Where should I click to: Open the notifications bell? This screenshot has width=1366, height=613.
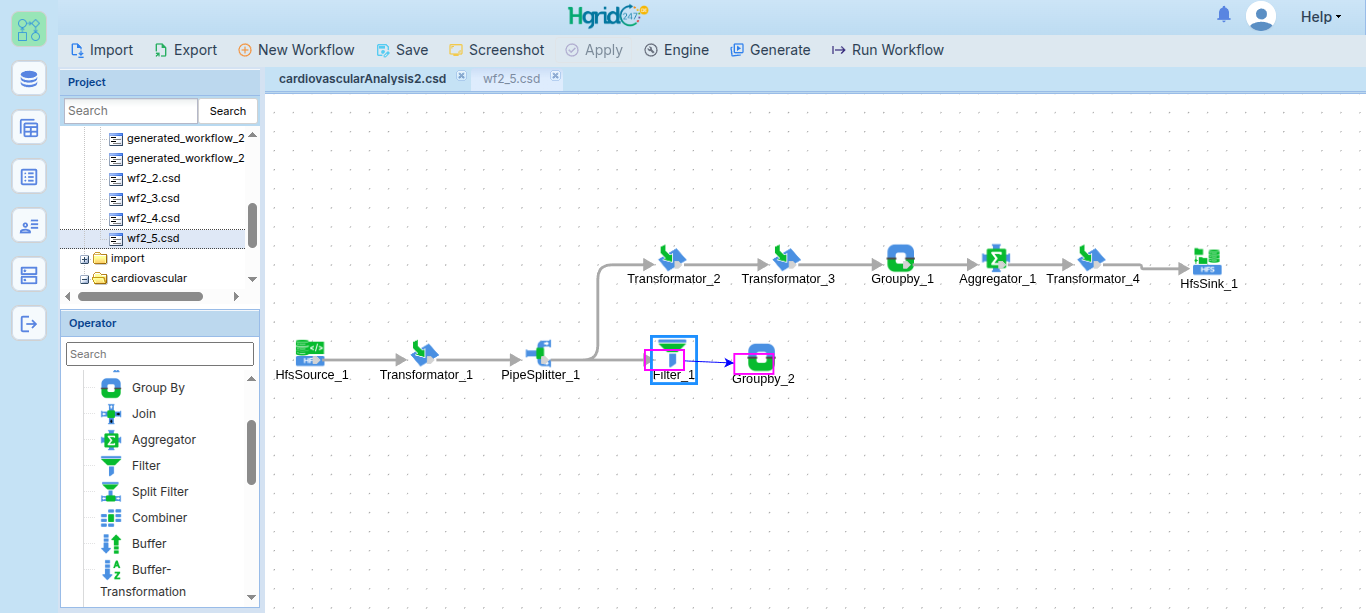click(x=1224, y=15)
